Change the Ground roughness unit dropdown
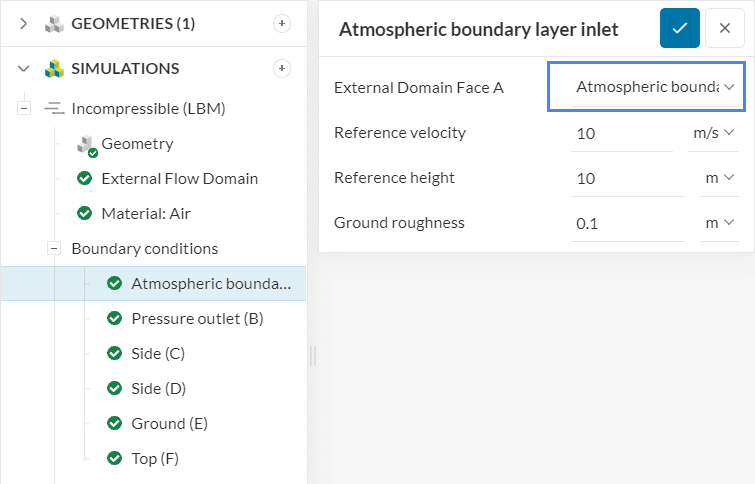 click(718, 223)
